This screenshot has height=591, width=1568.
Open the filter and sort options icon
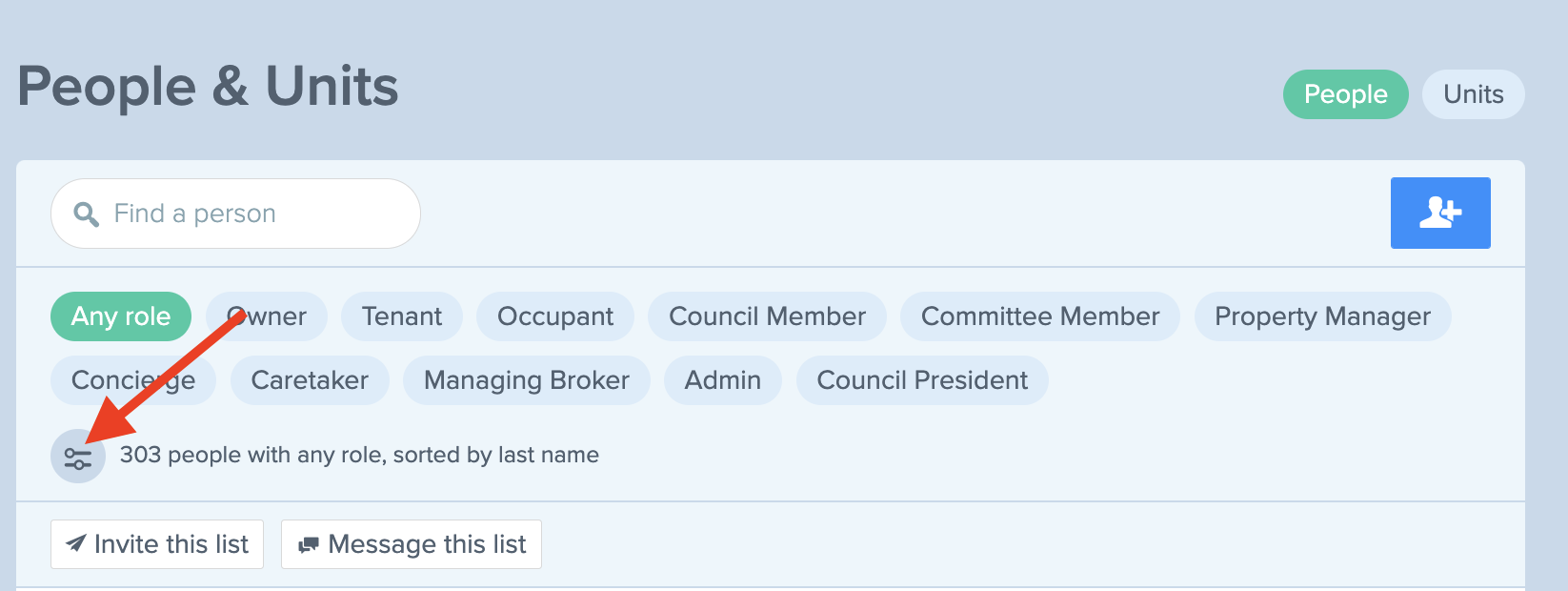coord(78,456)
